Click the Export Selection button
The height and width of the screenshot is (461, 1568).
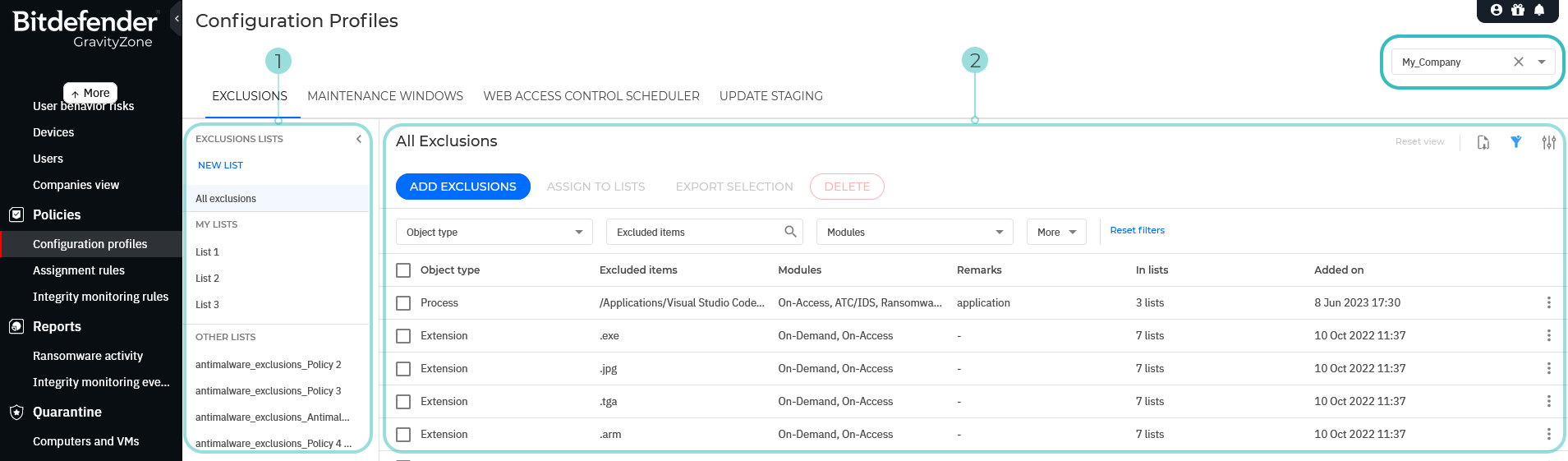point(734,187)
